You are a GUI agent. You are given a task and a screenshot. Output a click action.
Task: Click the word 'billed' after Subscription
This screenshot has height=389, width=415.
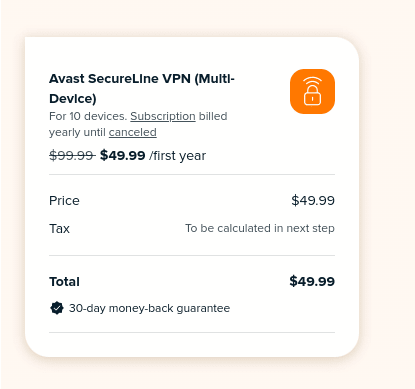[213, 116]
